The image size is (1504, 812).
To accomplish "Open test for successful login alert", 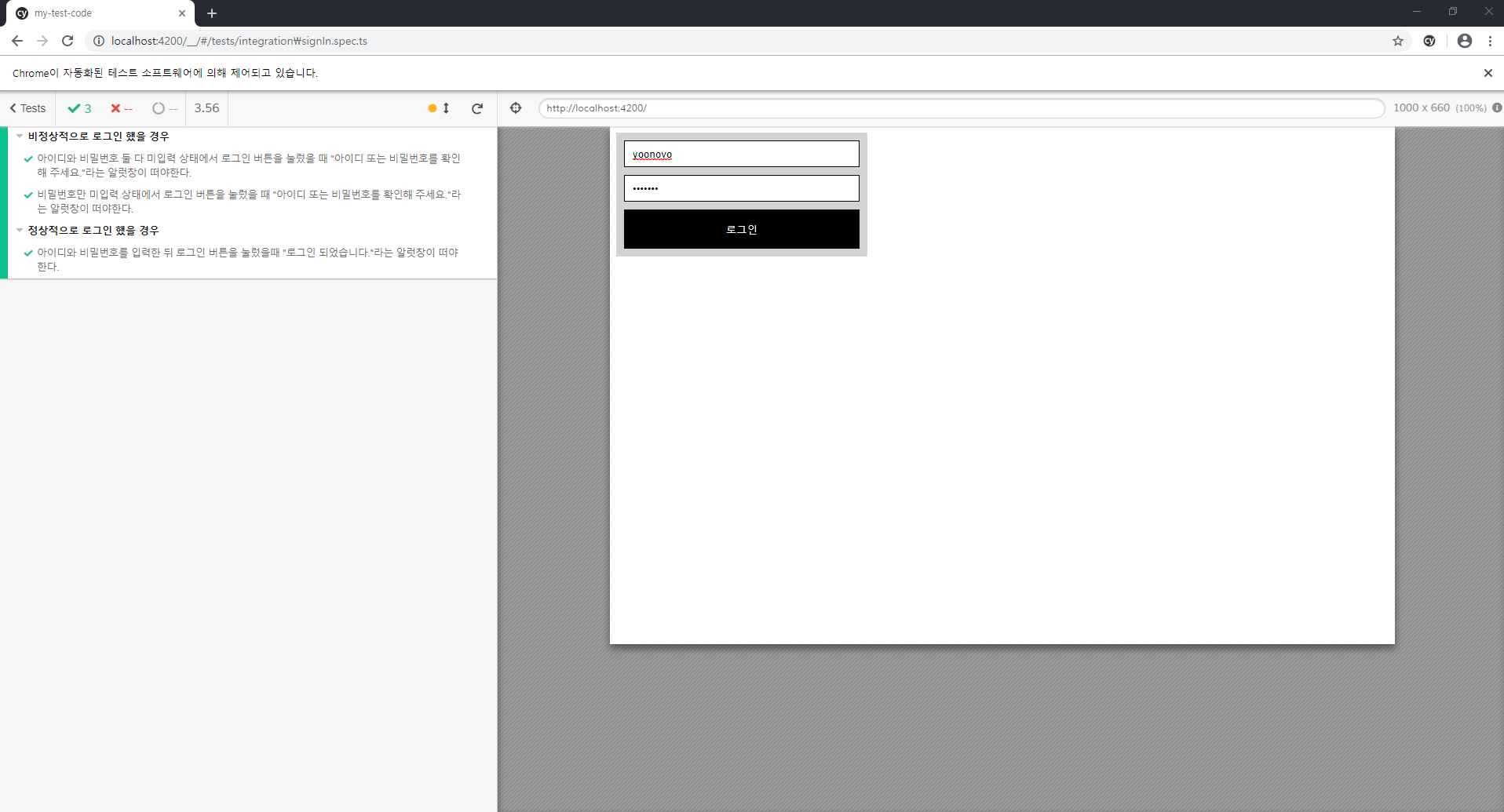I will (248, 260).
